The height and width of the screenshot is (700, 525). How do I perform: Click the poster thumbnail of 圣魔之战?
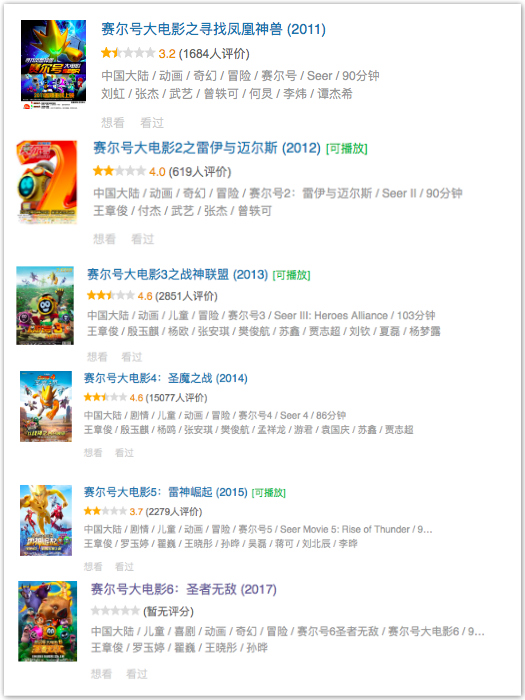point(46,406)
